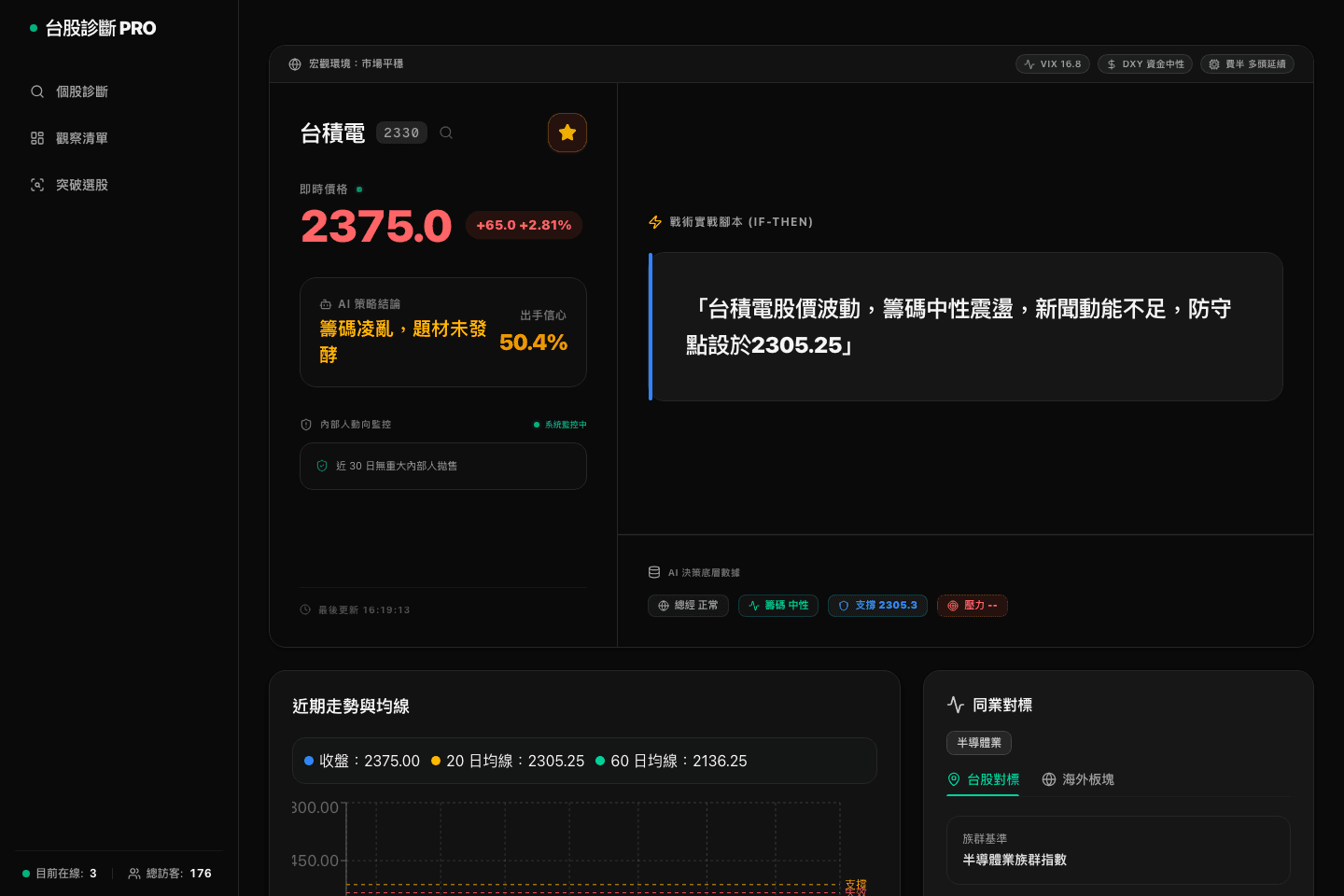The image size is (1344, 896).
Task: Click the +65.0 +2.81% change badge
Action: [524, 225]
